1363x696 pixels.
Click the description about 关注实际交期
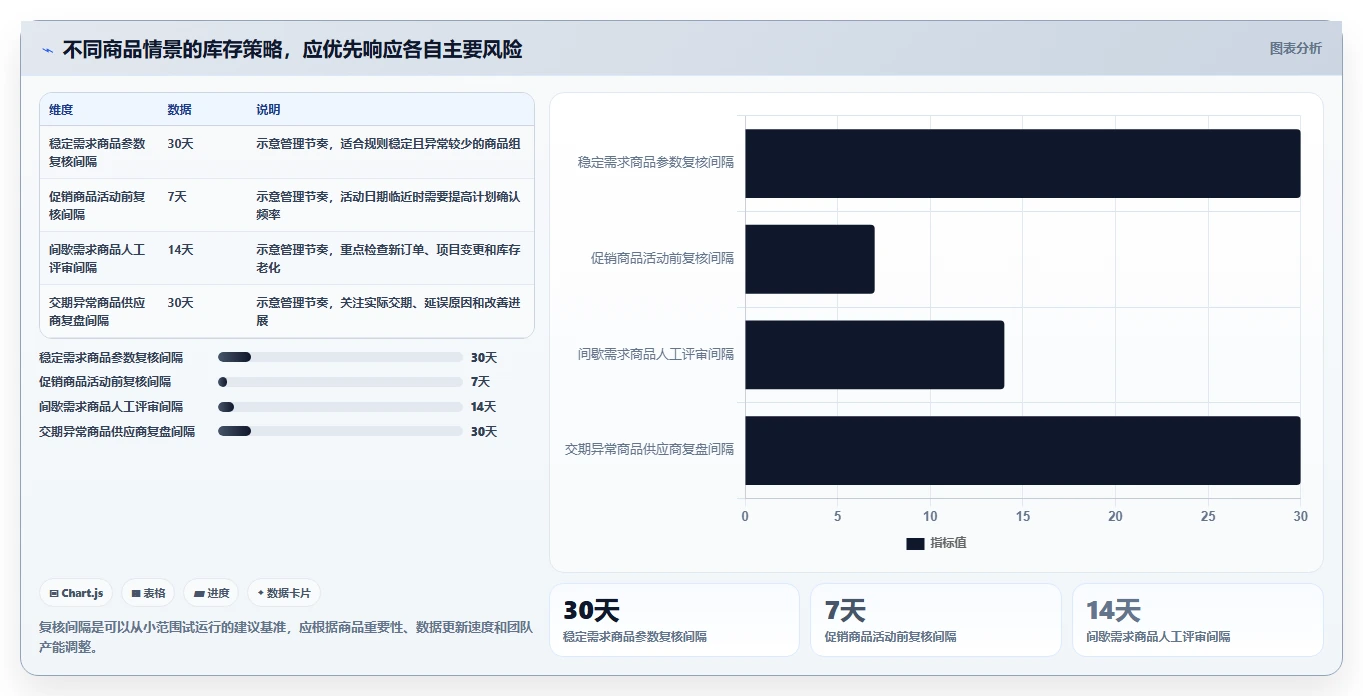coord(388,311)
